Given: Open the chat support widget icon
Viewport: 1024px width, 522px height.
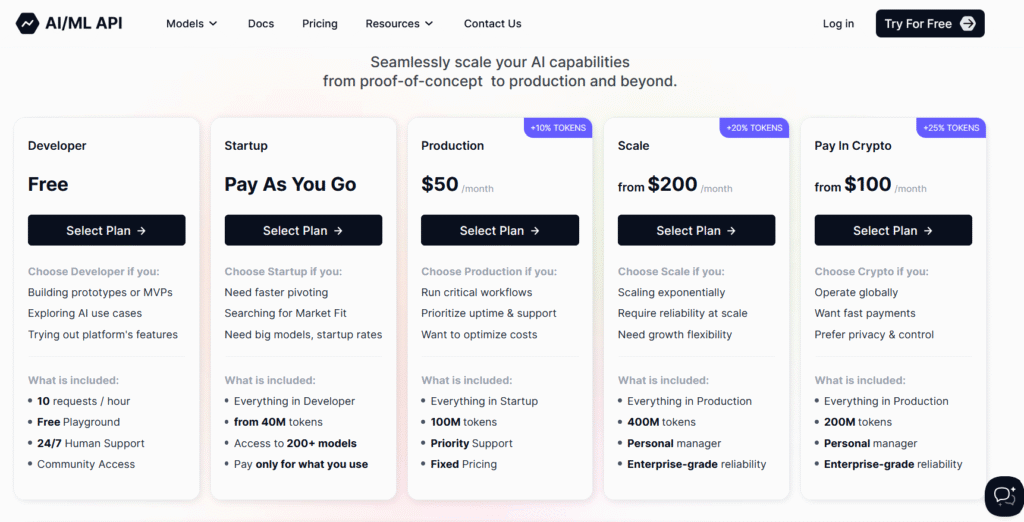Looking at the screenshot, I should 1004,496.
